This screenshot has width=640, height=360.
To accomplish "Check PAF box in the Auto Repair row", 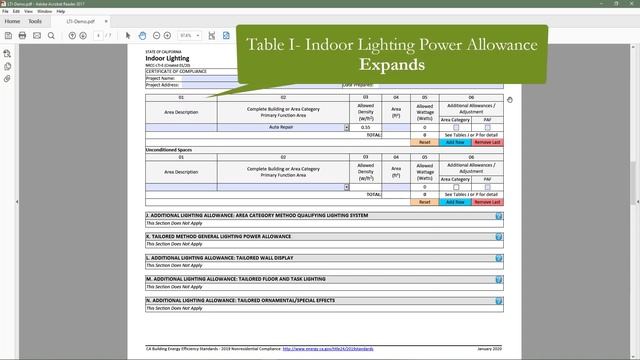I will point(487,127).
